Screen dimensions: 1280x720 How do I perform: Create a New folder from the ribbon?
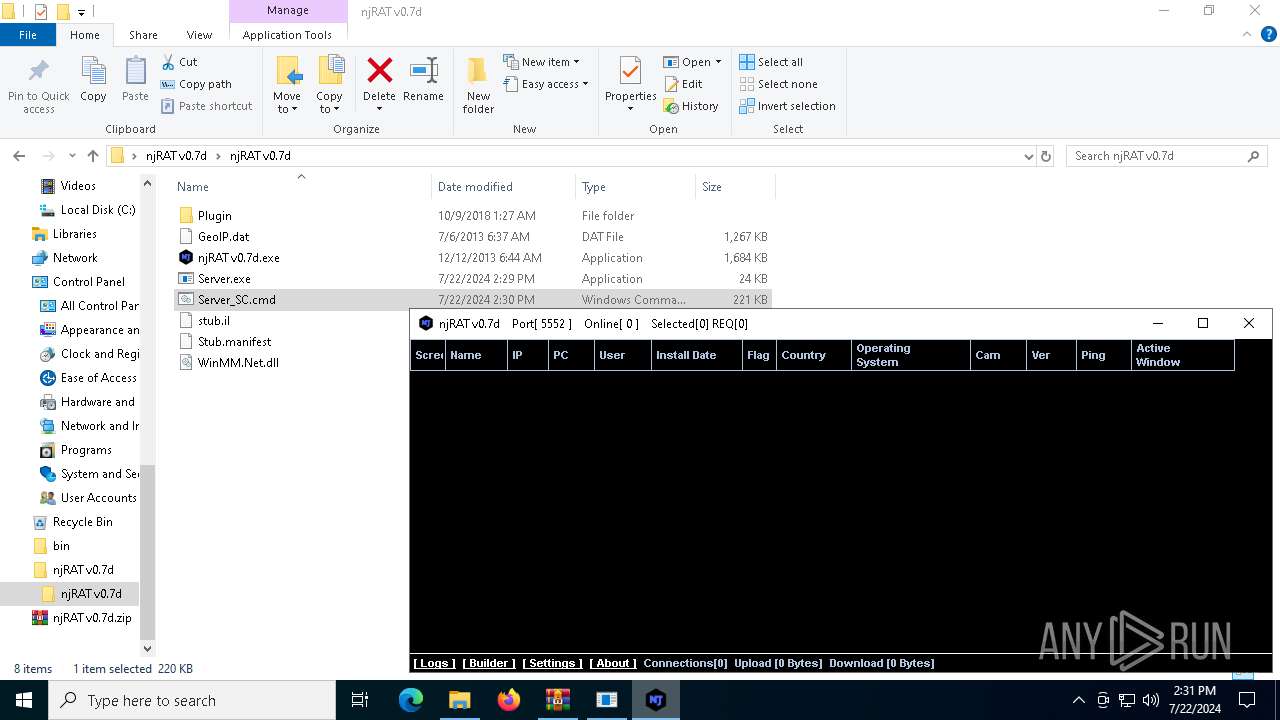pos(478,85)
